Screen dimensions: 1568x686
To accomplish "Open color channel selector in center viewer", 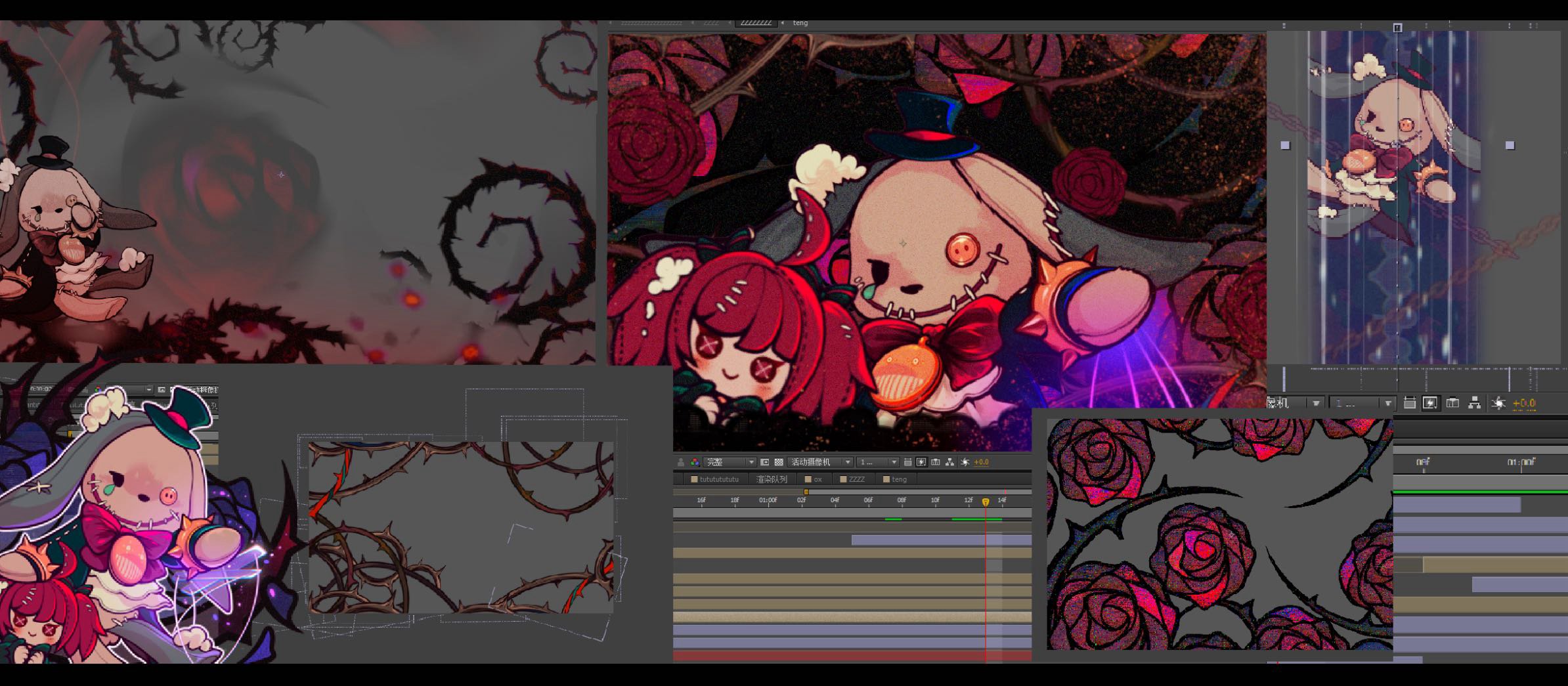I will [x=695, y=462].
